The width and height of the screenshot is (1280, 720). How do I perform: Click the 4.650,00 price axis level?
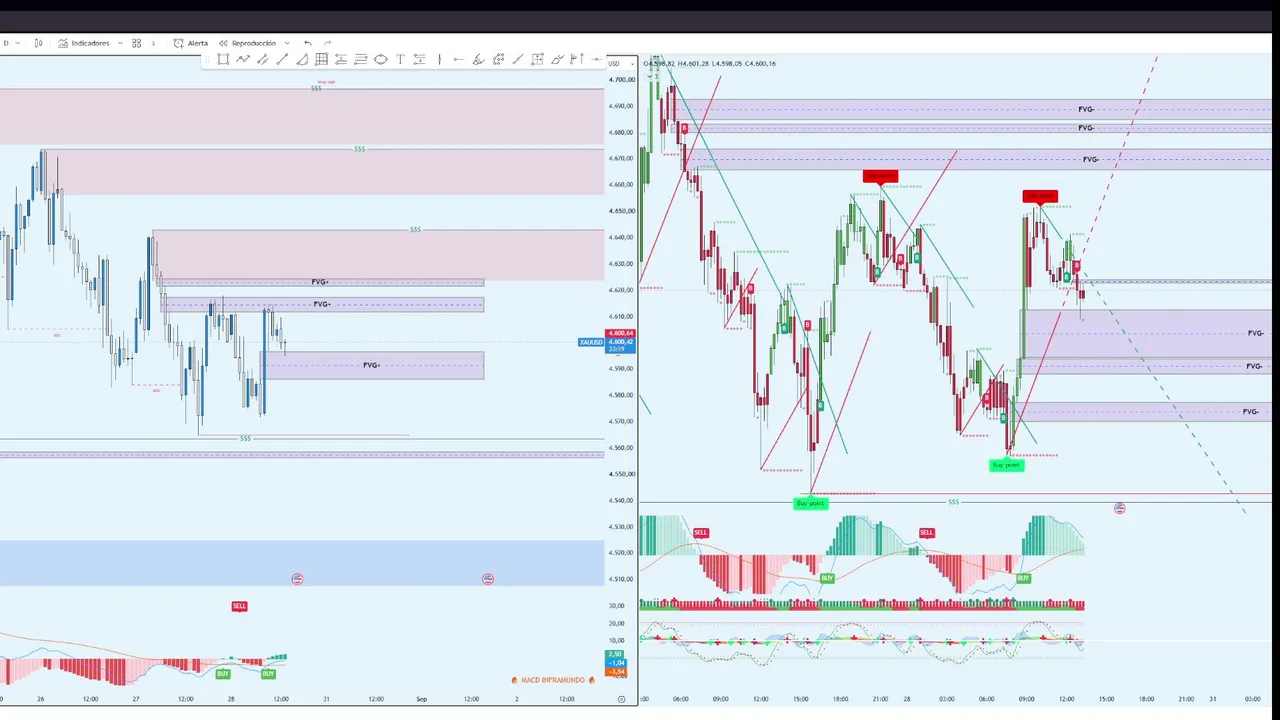coord(622,211)
